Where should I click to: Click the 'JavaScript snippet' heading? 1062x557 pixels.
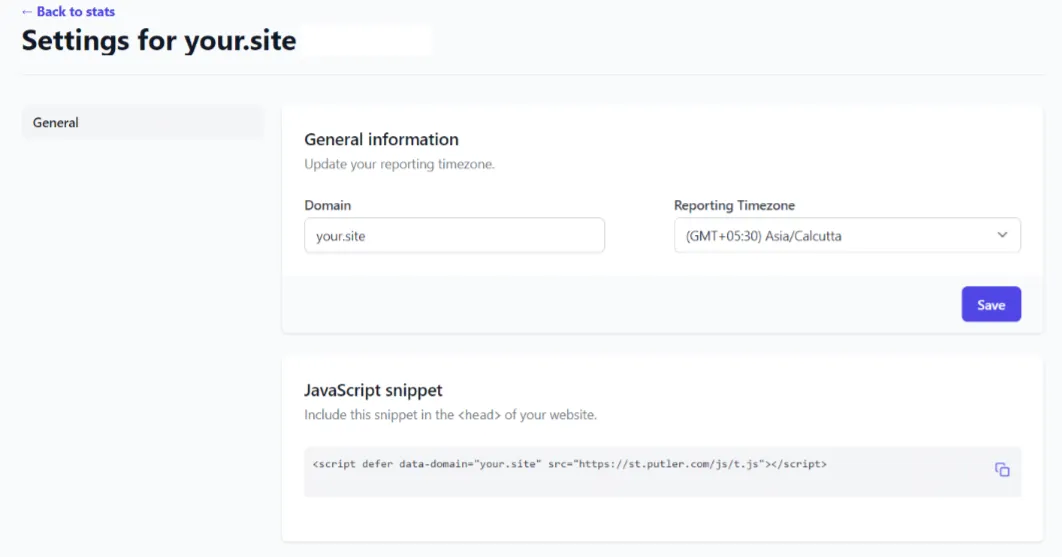[373, 390]
